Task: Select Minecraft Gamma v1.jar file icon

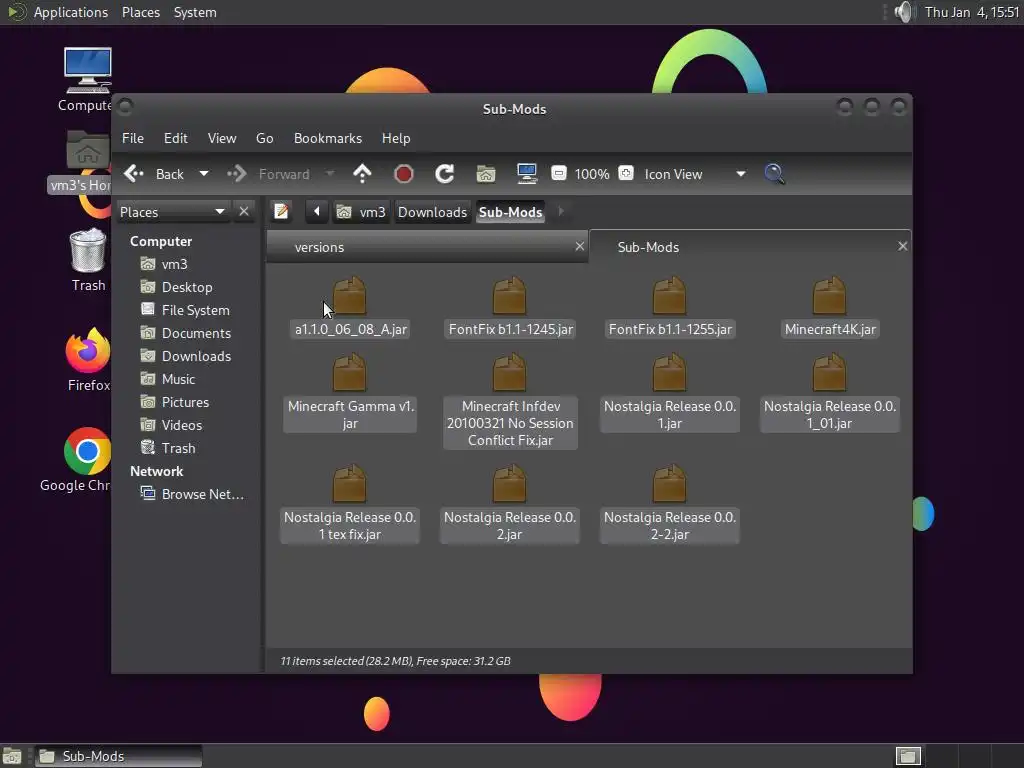Action: tap(349, 374)
